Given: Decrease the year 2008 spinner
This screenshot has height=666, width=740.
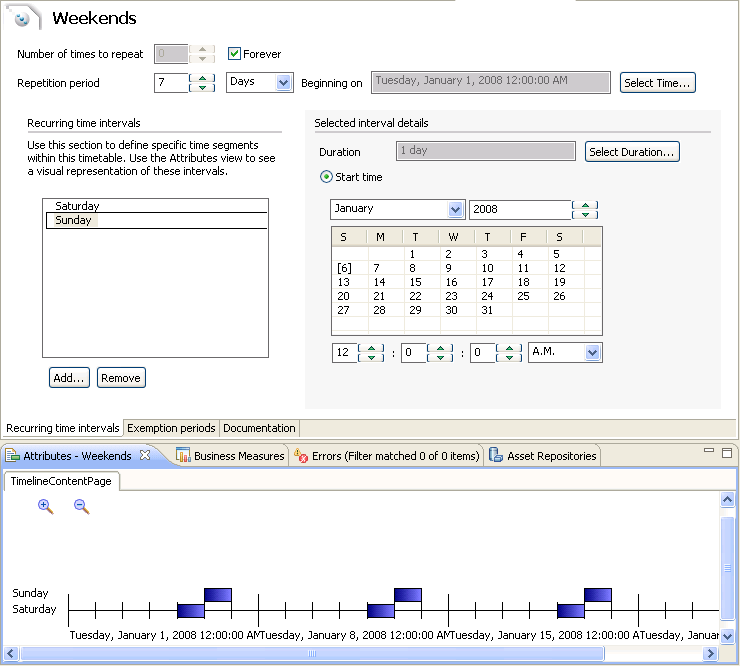Looking at the screenshot, I should (x=585, y=215).
